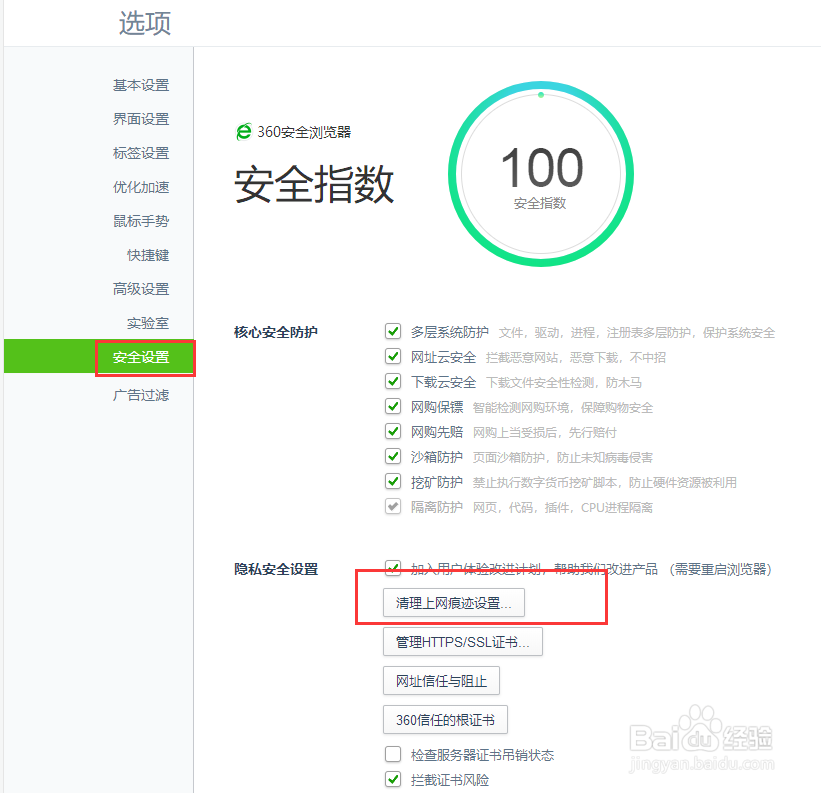The height and width of the screenshot is (793, 821).
Task: Click the 360安全浏览器 logo icon
Action: click(243, 131)
